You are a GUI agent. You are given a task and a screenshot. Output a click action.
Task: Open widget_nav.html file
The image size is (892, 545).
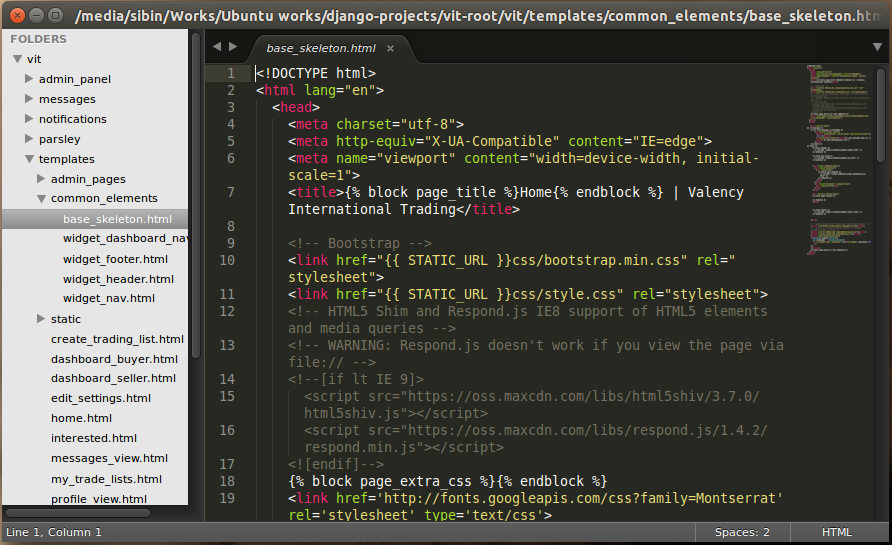109,298
